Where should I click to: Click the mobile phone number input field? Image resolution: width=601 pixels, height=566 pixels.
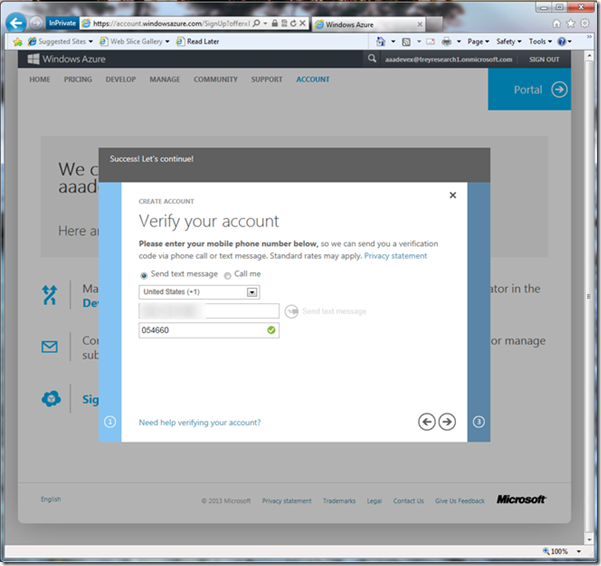coord(209,311)
